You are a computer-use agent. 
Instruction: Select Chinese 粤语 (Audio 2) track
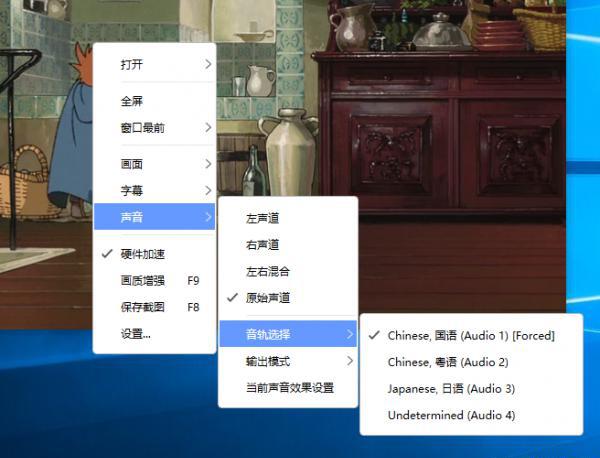[x=471, y=362]
